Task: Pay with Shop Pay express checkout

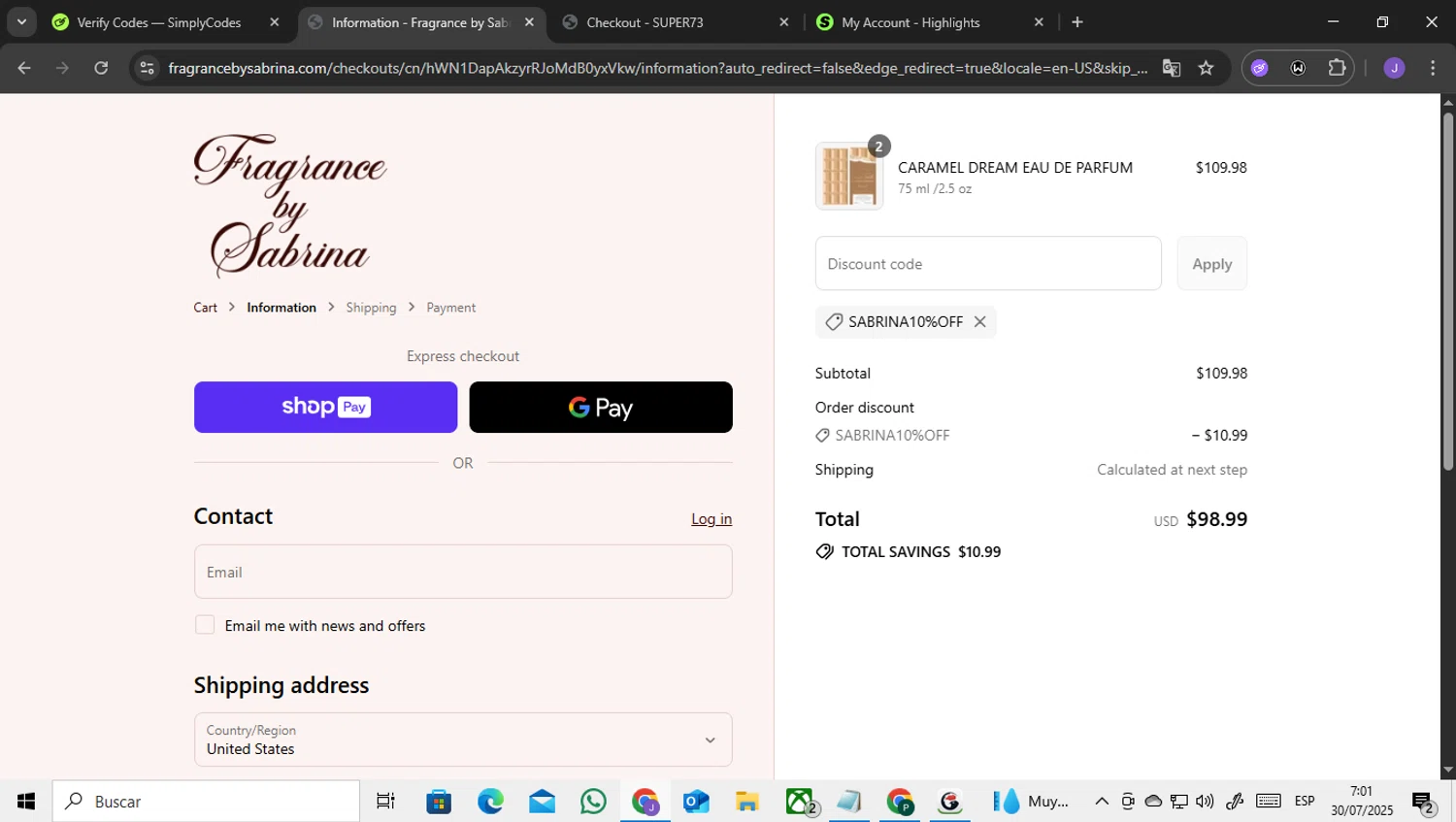Action: [x=325, y=407]
